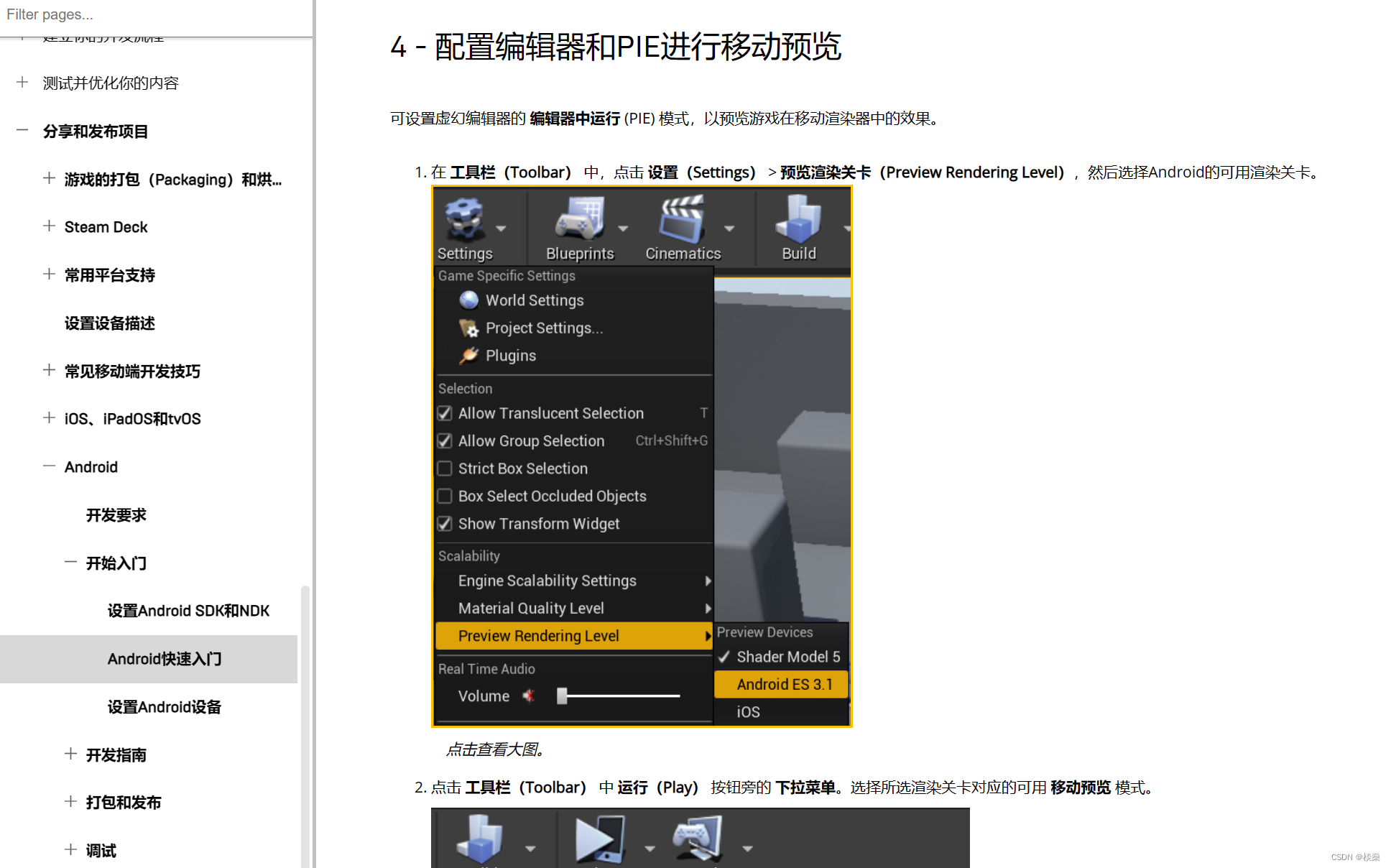Screen dimensions: 1391x868
Task: Open the Engine Scalability Settings submenu
Action: pos(547,581)
